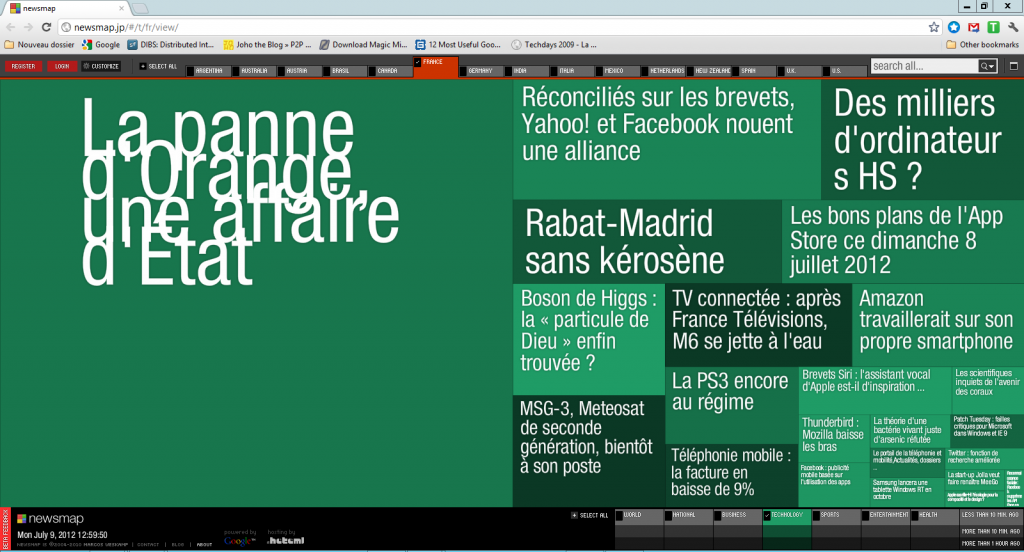Open the Yahoo! et Facebook alliance story
This screenshot has height=552, width=1024.
[667, 139]
